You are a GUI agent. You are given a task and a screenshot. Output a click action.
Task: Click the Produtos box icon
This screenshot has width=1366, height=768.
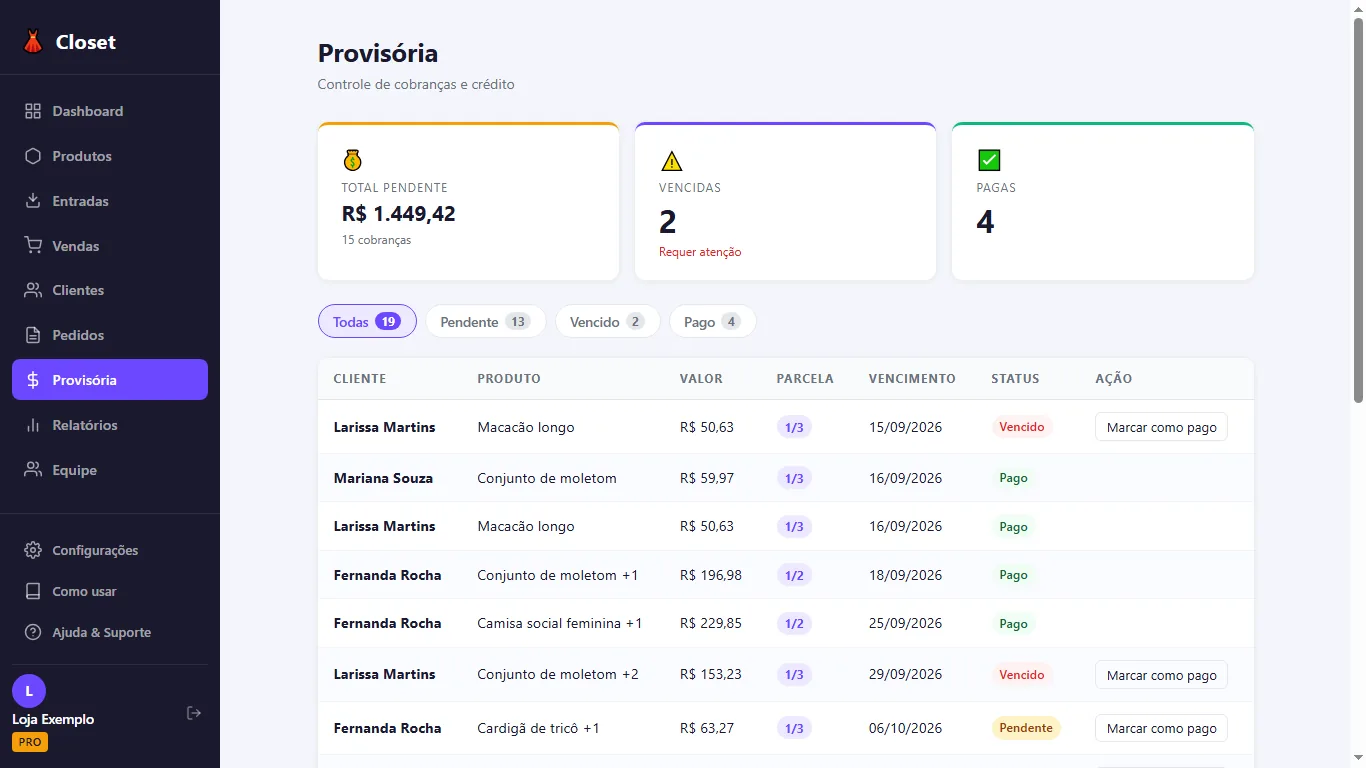point(33,156)
